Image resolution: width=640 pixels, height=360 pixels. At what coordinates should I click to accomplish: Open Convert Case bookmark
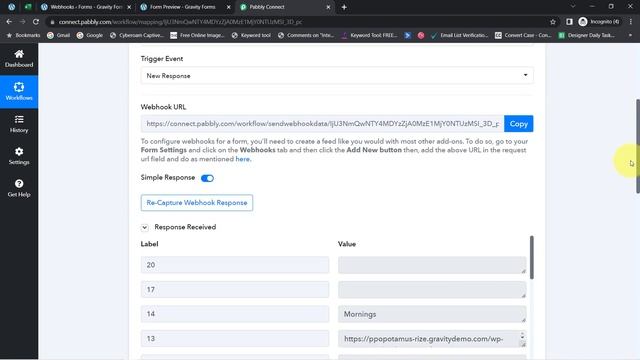coord(523,35)
